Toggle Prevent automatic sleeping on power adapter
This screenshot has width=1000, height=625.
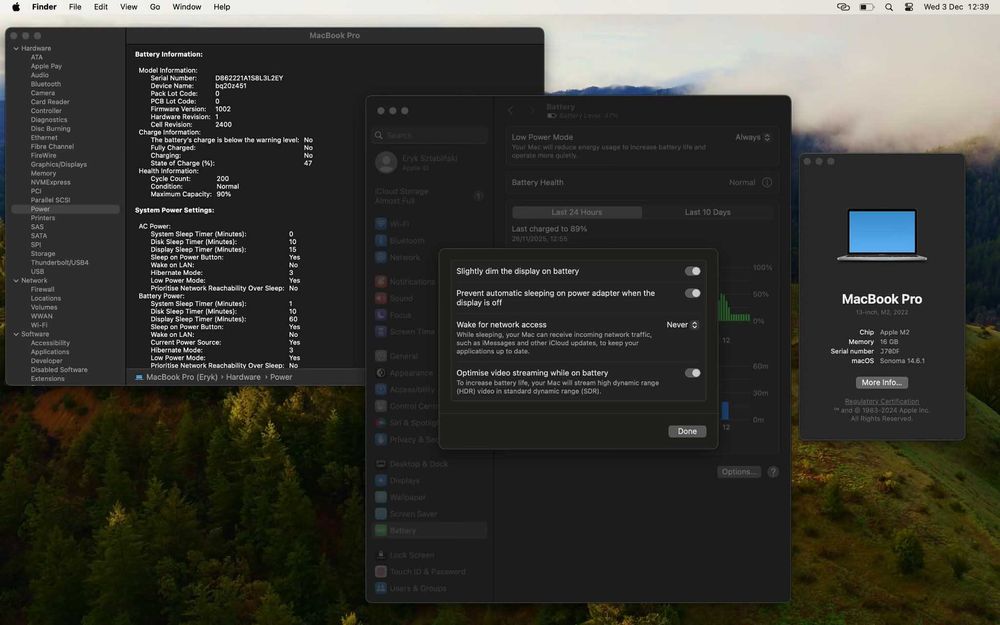693,293
